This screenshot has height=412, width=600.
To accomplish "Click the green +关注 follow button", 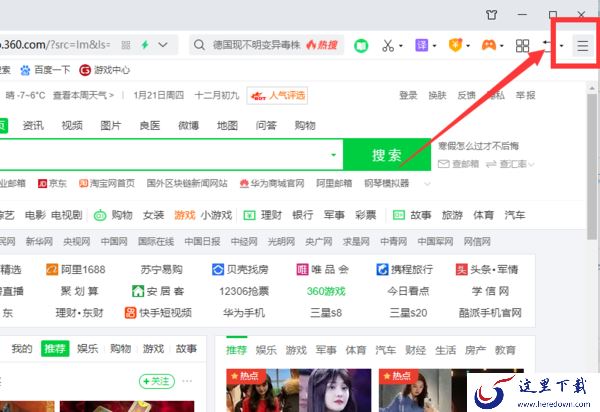I will coord(157,381).
